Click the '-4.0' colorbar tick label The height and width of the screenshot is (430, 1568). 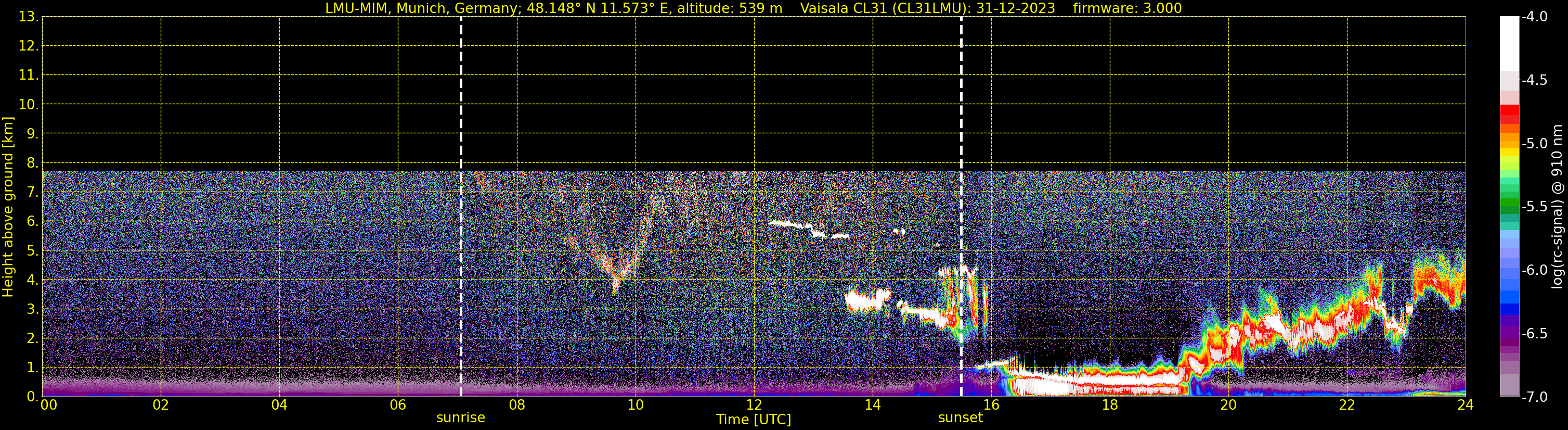[x=1535, y=17]
